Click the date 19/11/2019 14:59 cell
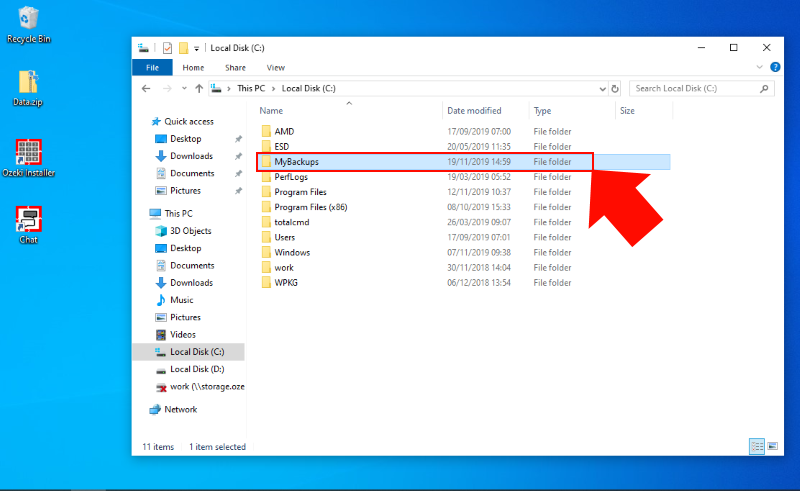The width and height of the screenshot is (800, 491). (479, 162)
